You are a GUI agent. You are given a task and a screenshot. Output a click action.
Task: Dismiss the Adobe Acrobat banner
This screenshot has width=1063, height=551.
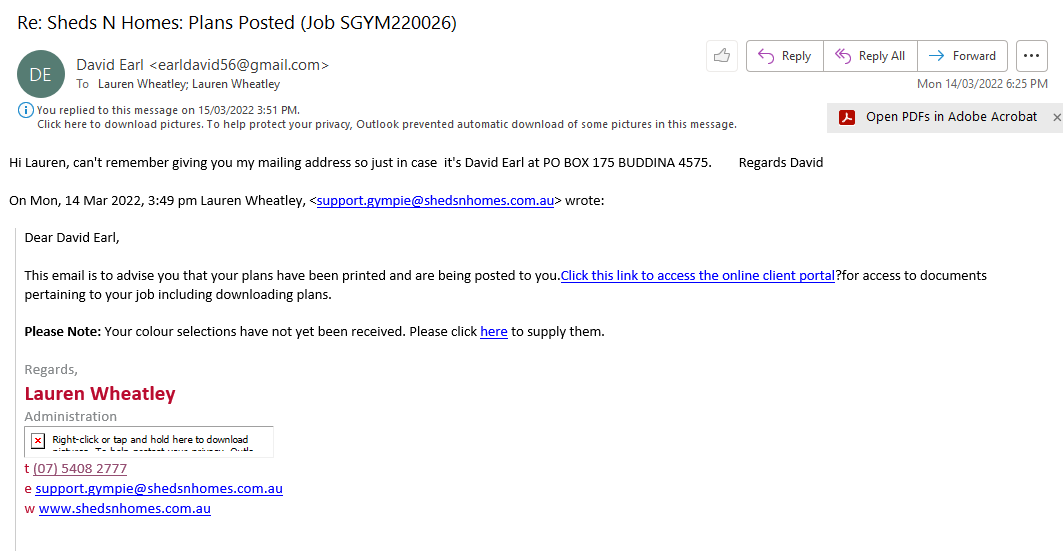[1057, 117]
